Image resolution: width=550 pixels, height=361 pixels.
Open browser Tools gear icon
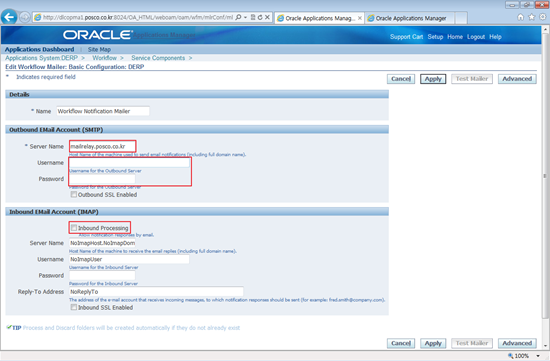(x=543, y=17)
